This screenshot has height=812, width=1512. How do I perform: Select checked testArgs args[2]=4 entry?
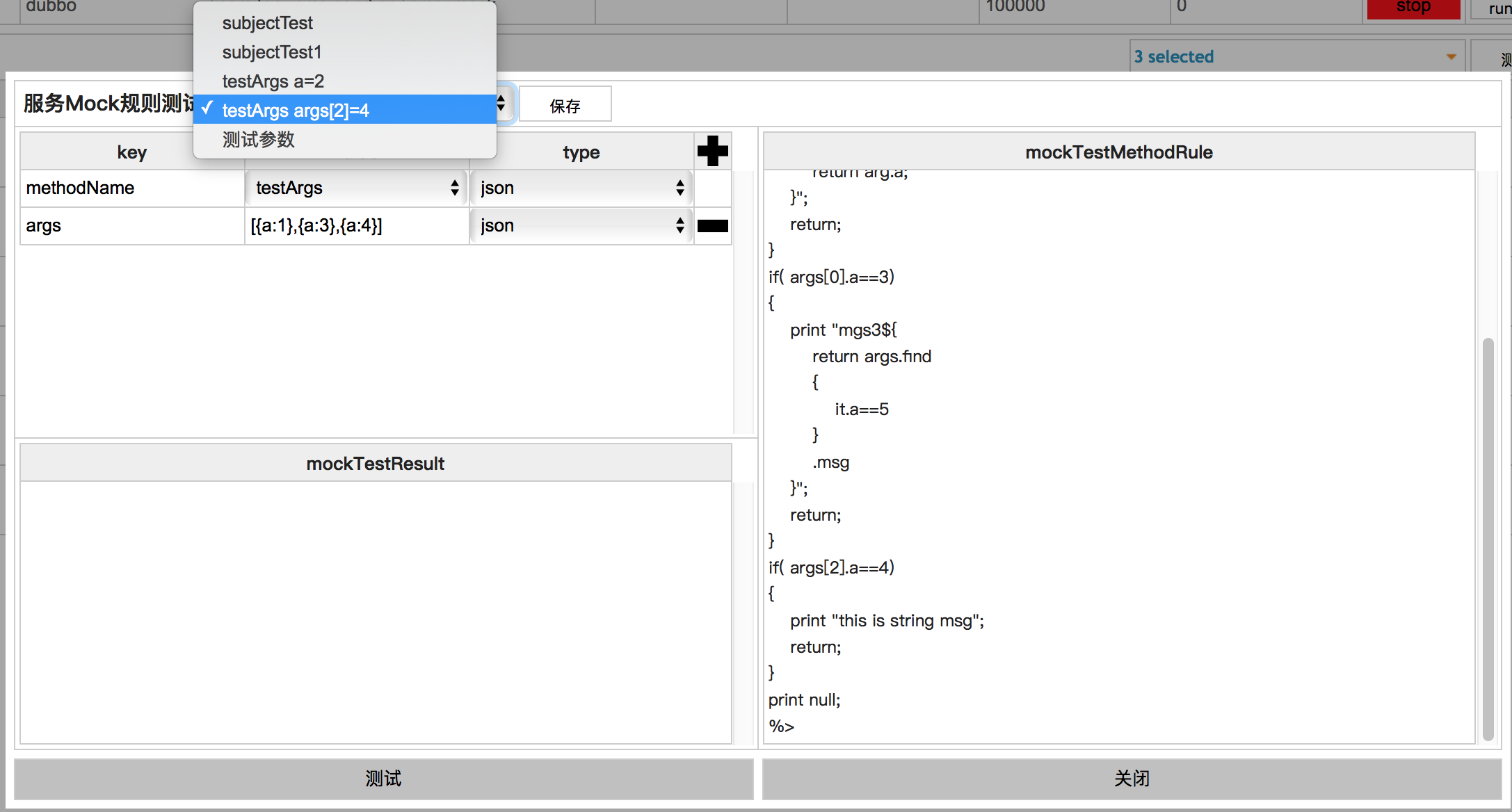(x=295, y=111)
